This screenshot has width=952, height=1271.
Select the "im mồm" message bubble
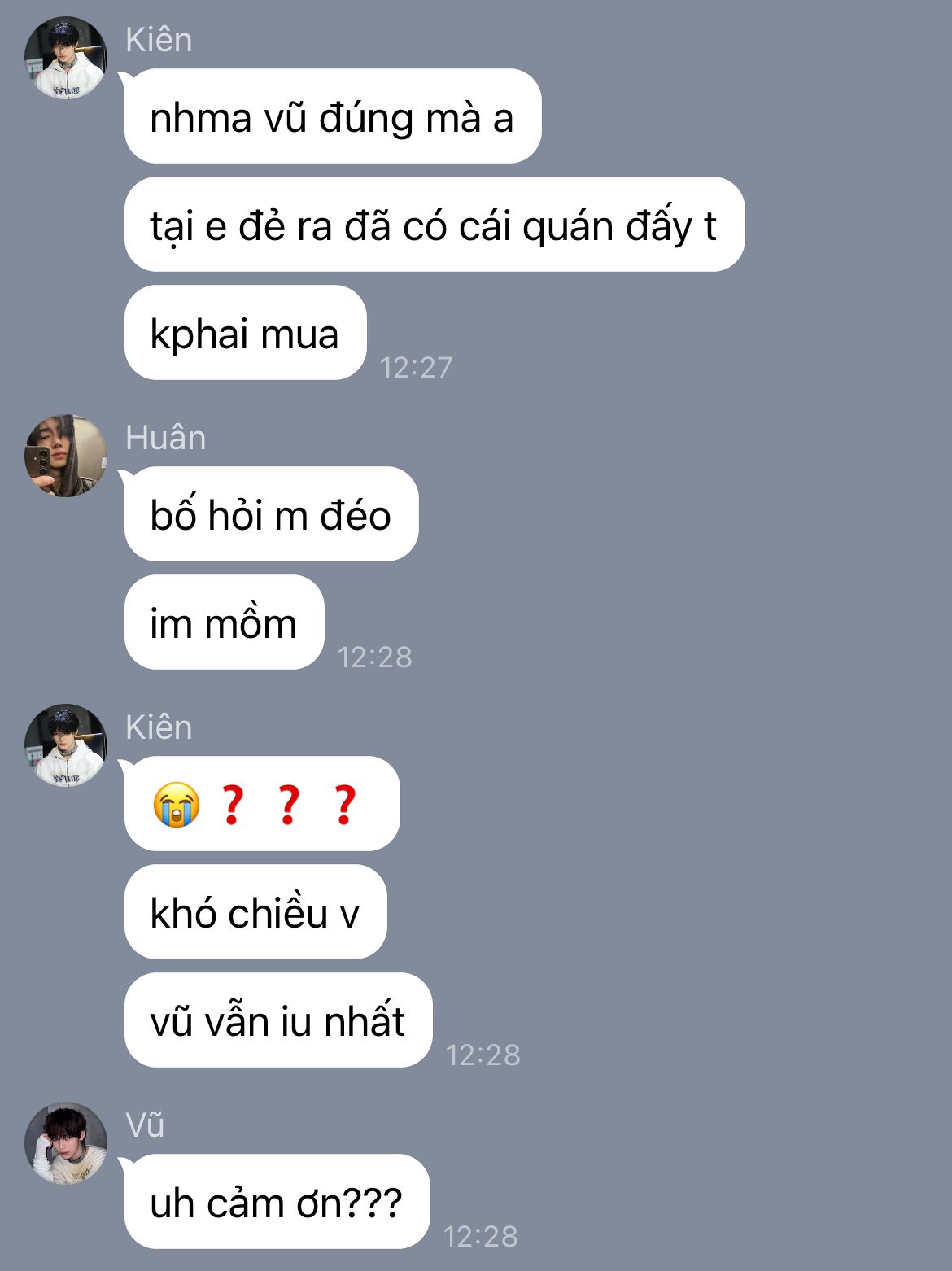(225, 622)
